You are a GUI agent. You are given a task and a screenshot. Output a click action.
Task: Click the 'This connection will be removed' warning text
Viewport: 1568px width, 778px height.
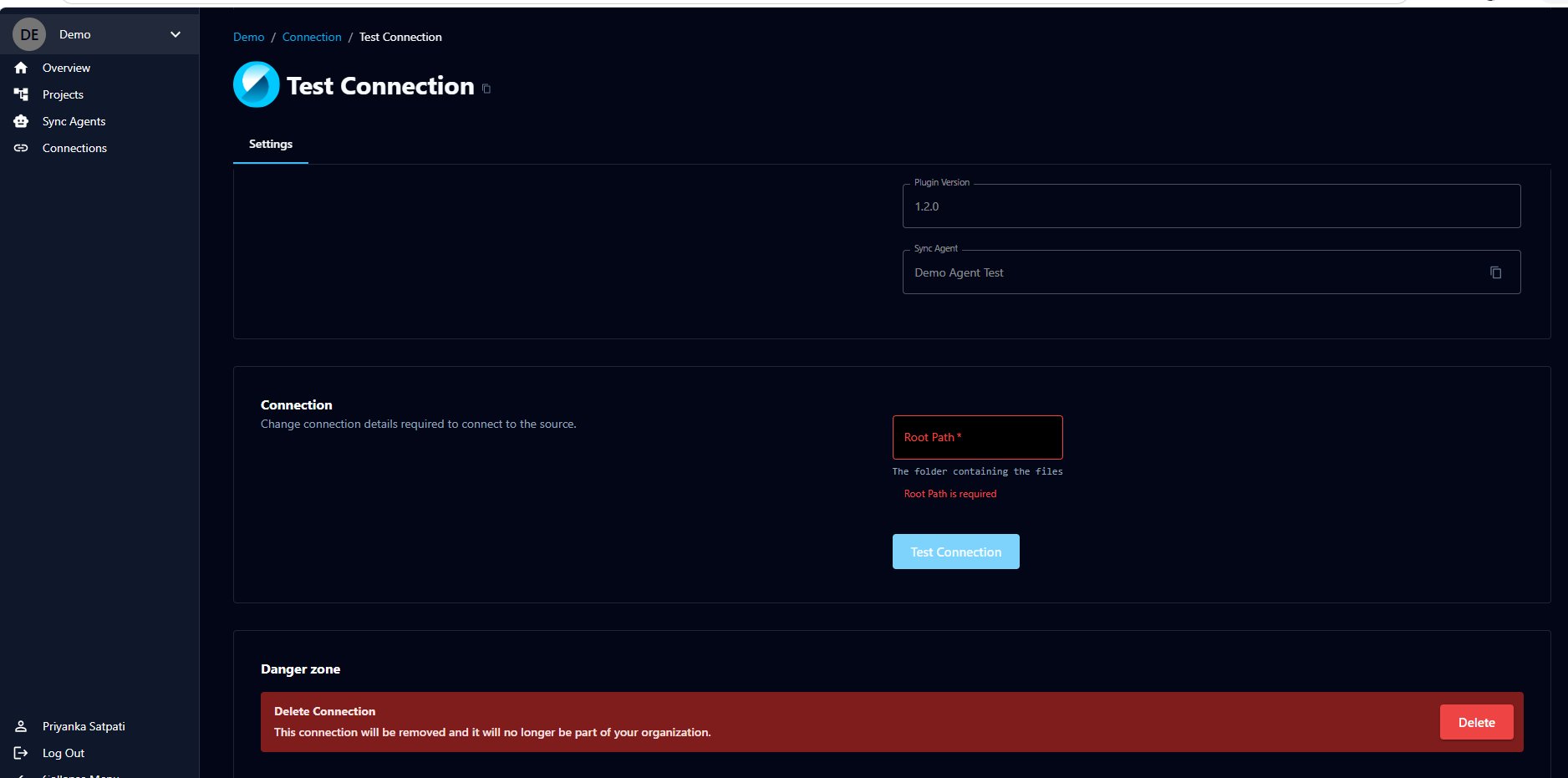coord(492,732)
